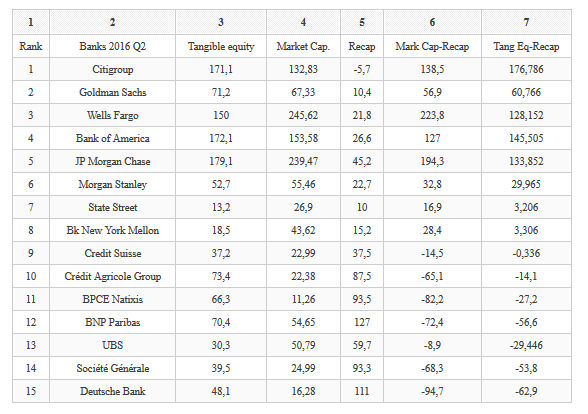Select State Street recap value 10
Screen dimensions: 588x414
click(x=362, y=207)
